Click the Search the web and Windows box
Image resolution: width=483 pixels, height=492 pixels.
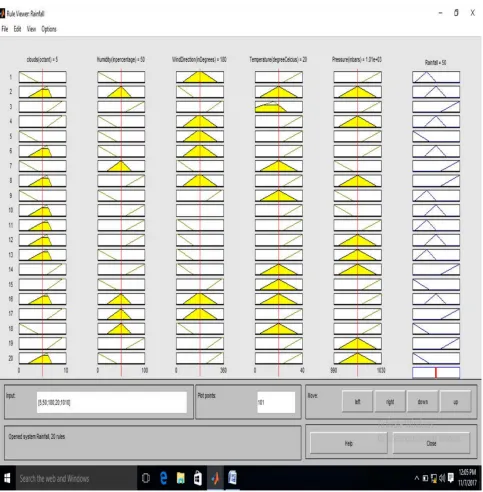tap(76, 479)
